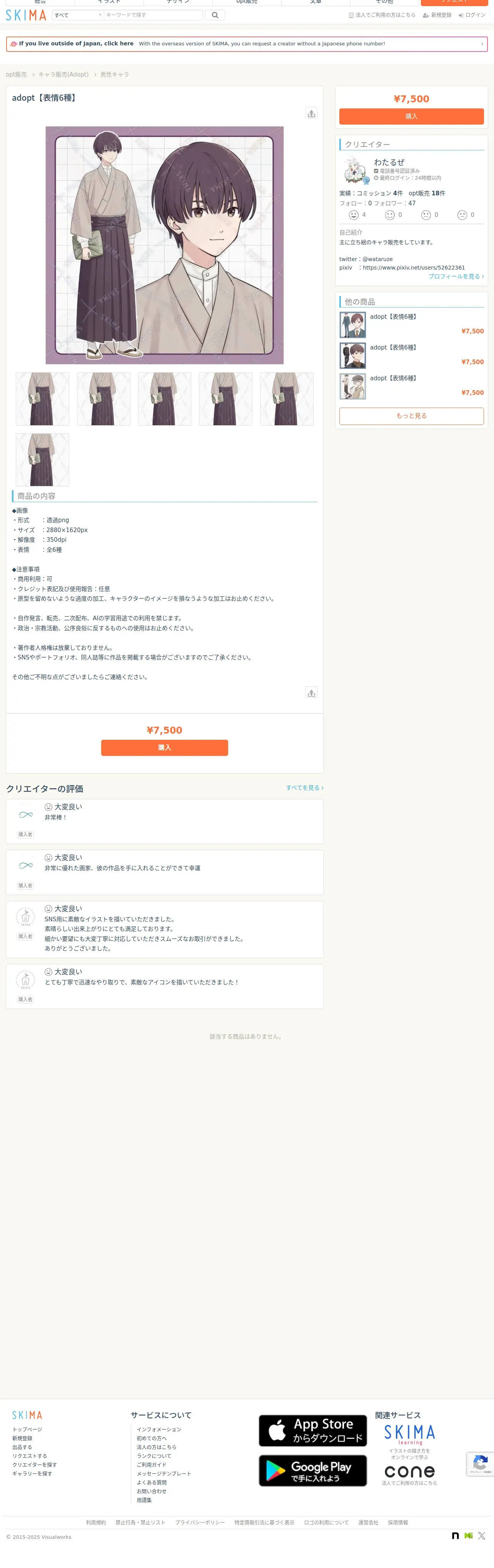Open footer リクエストする link
The height and width of the screenshot is (1568, 494).
click(x=30, y=1456)
